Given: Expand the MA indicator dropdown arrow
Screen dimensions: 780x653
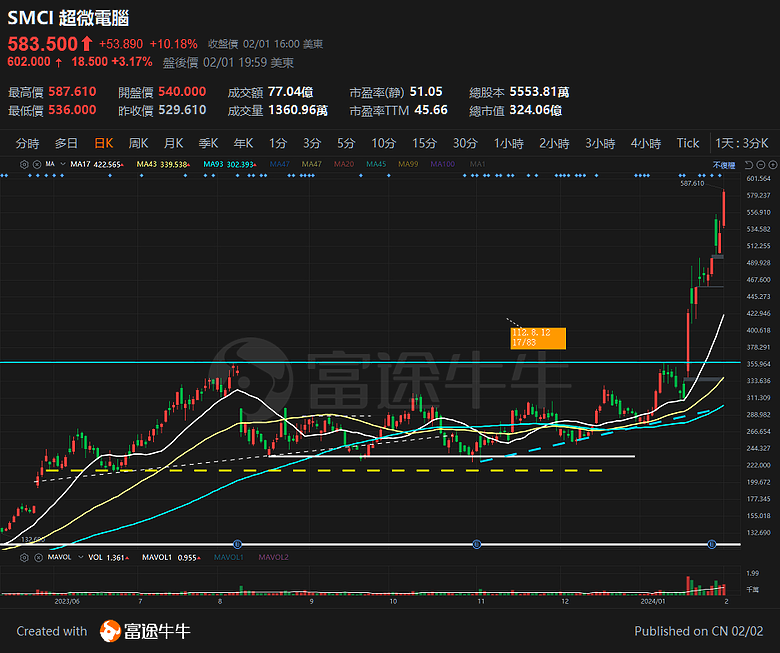Looking at the screenshot, I should pos(63,164).
